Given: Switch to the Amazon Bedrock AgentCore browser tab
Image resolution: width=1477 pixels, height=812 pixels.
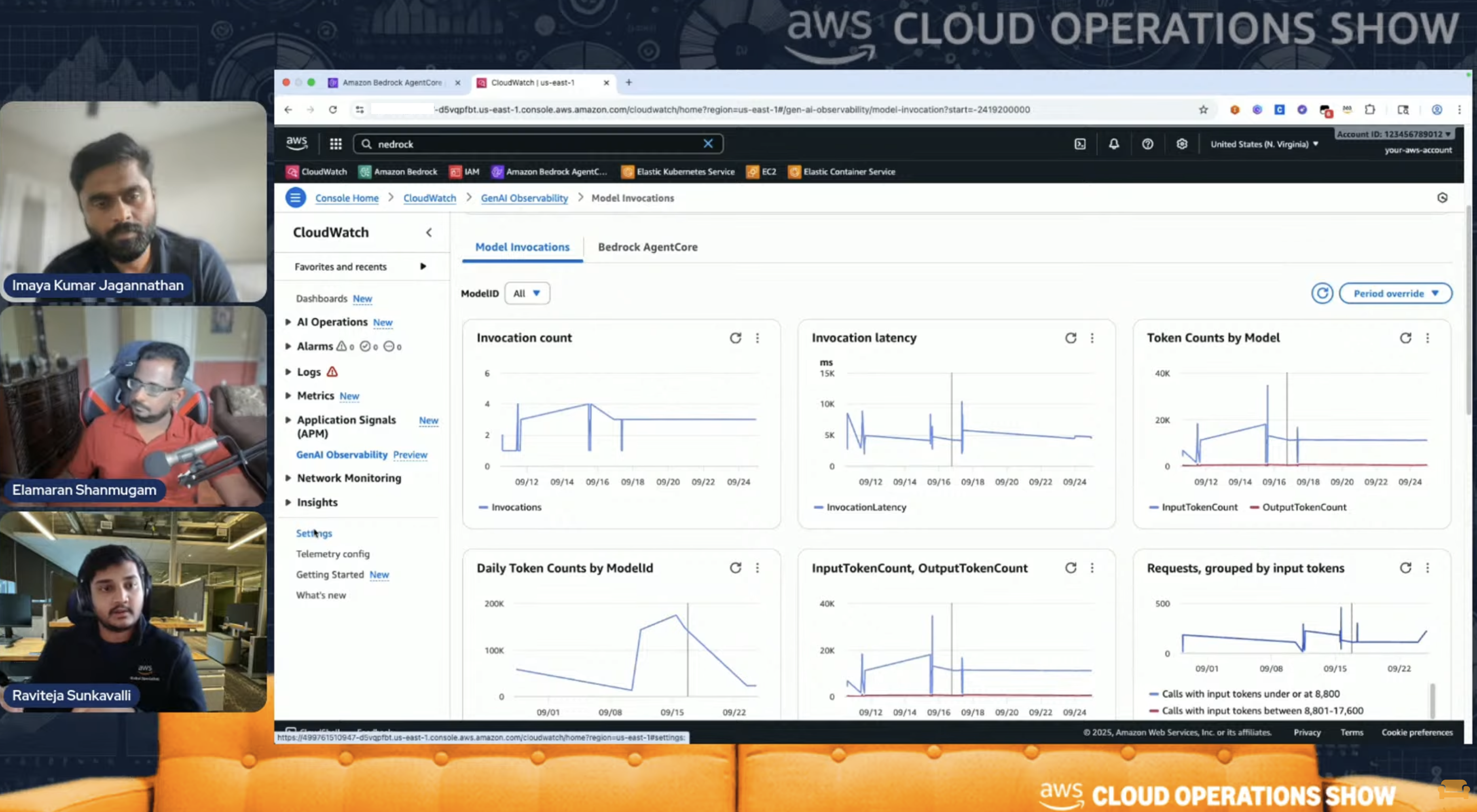Looking at the screenshot, I should pyautogui.click(x=392, y=82).
